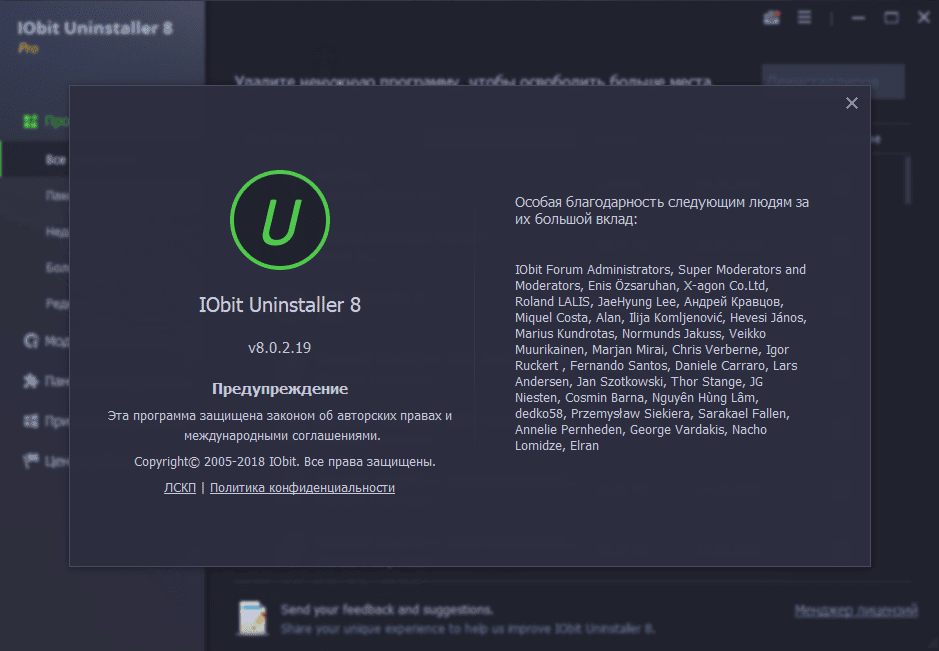Image resolution: width=939 pixels, height=651 pixels.
Task: Click the feedback notepad icon at bottom
Action: [253, 617]
